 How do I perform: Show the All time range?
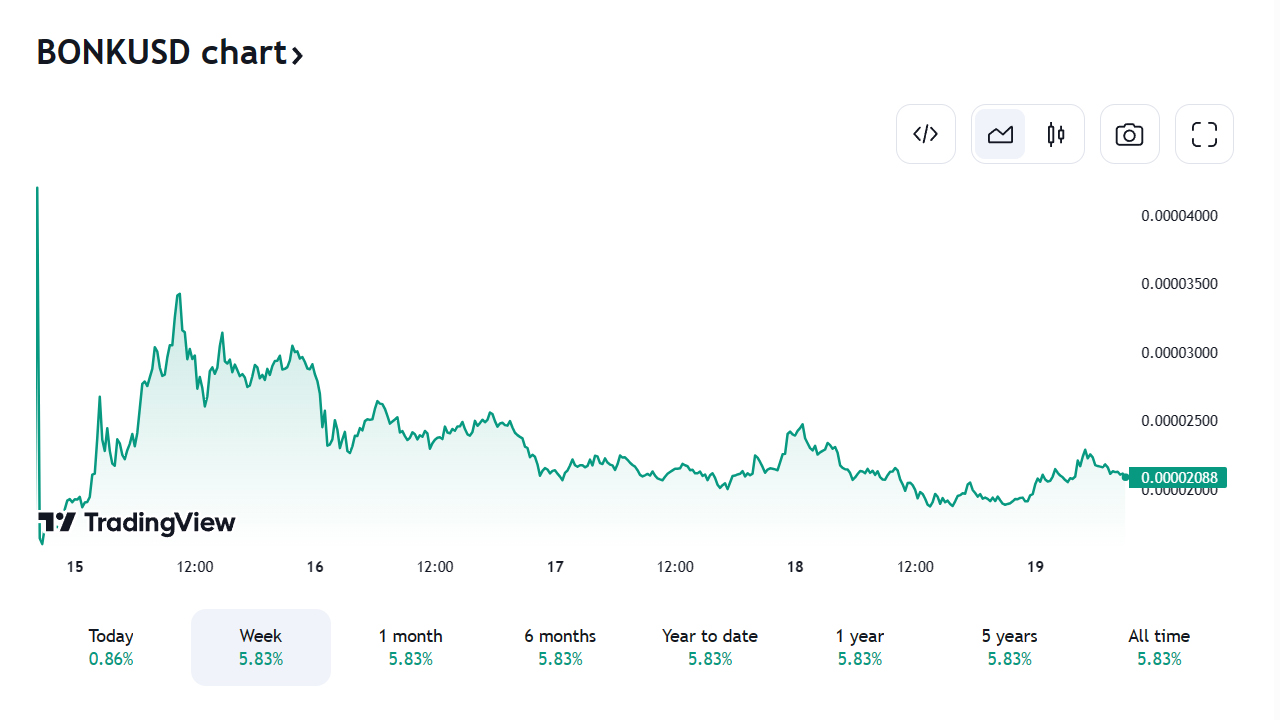[x=1159, y=647]
